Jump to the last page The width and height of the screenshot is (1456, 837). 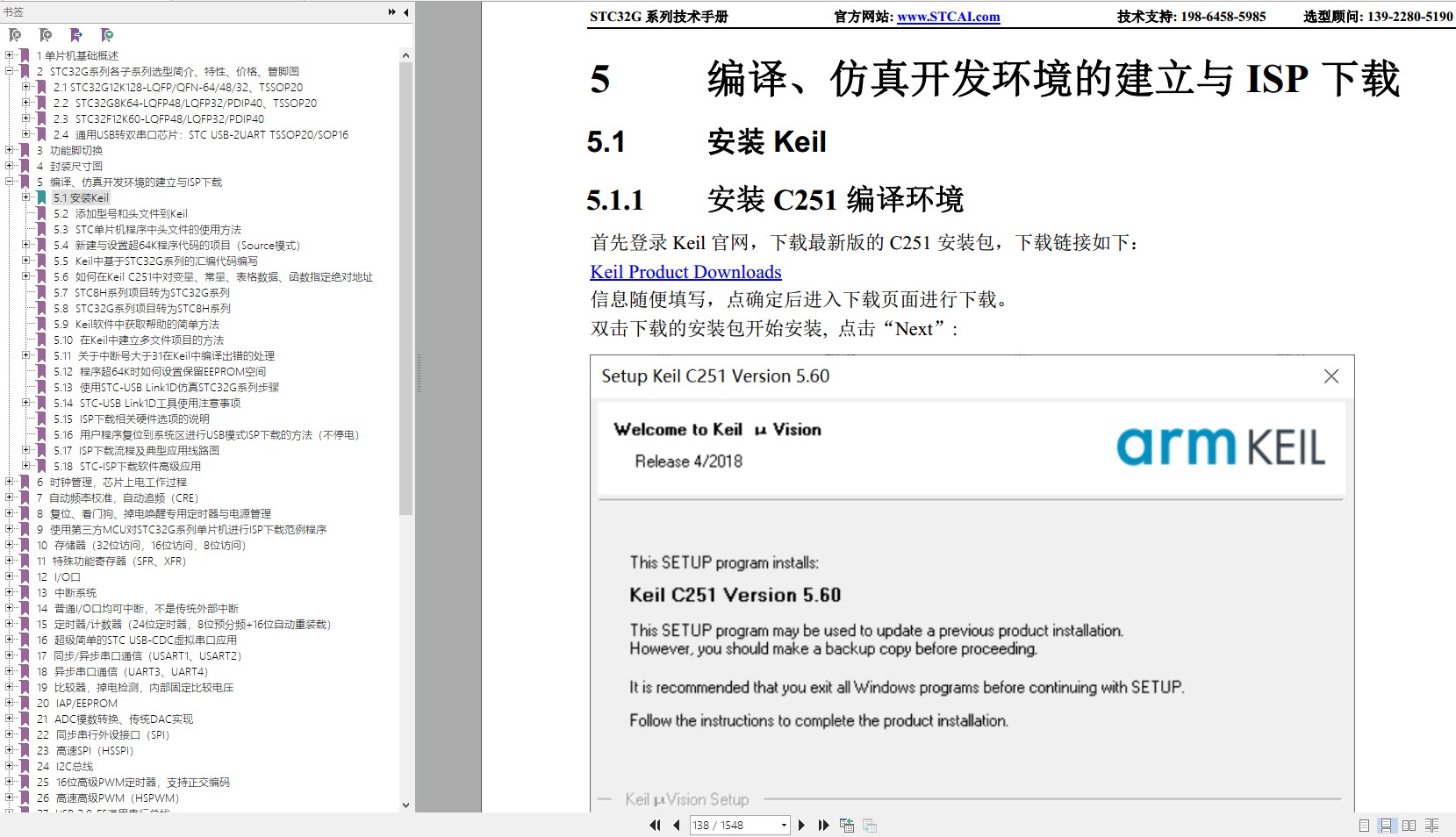pos(823,825)
